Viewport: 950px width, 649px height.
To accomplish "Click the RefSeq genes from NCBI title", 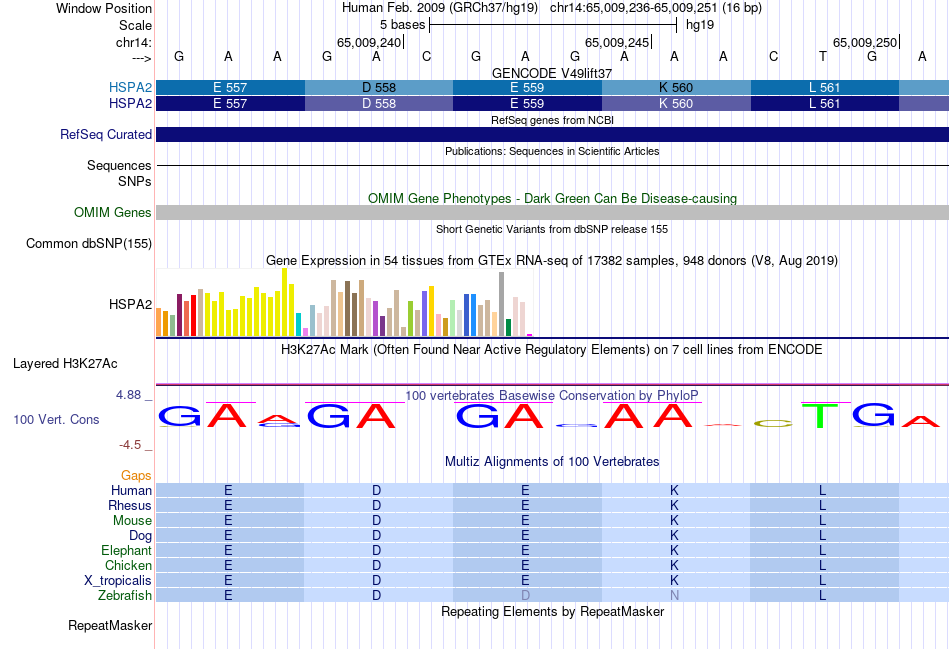I will coord(552,120).
